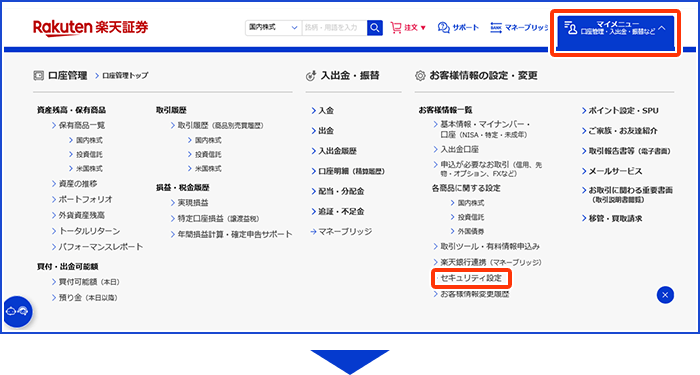700x375 pixels.
Task: Open お取引に関わる重要書面
Action: (628, 195)
